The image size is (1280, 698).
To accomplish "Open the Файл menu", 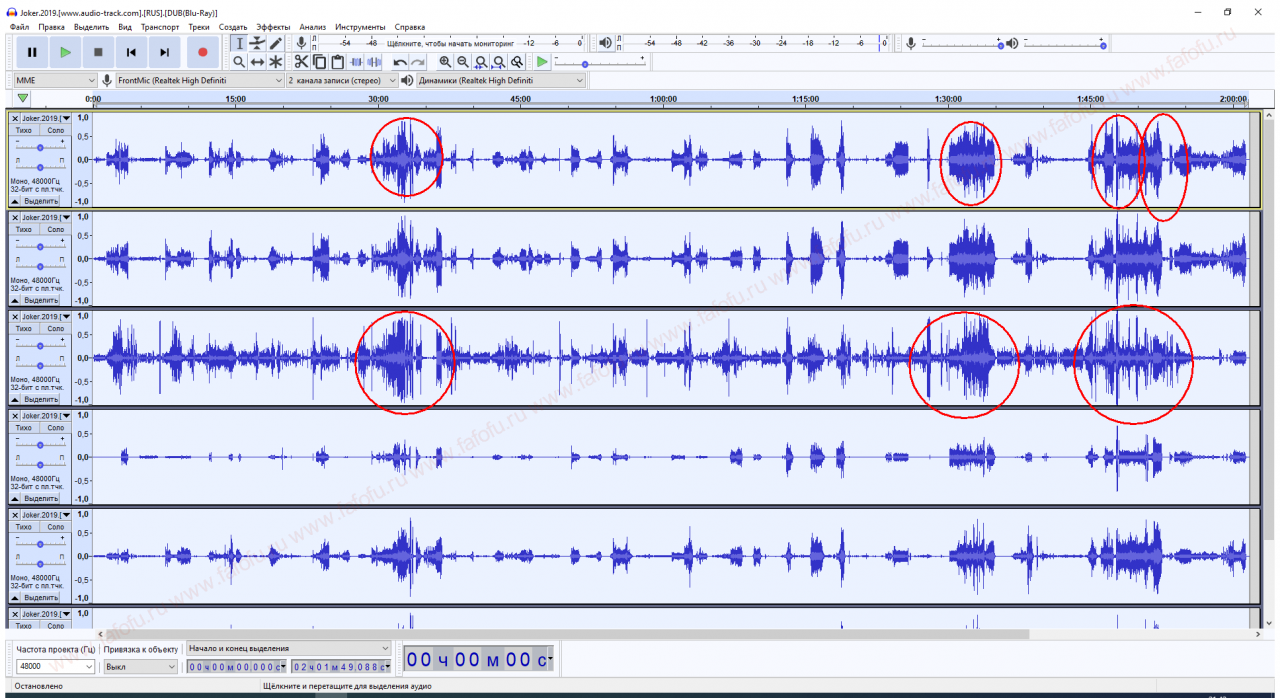I will click(19, 27).
